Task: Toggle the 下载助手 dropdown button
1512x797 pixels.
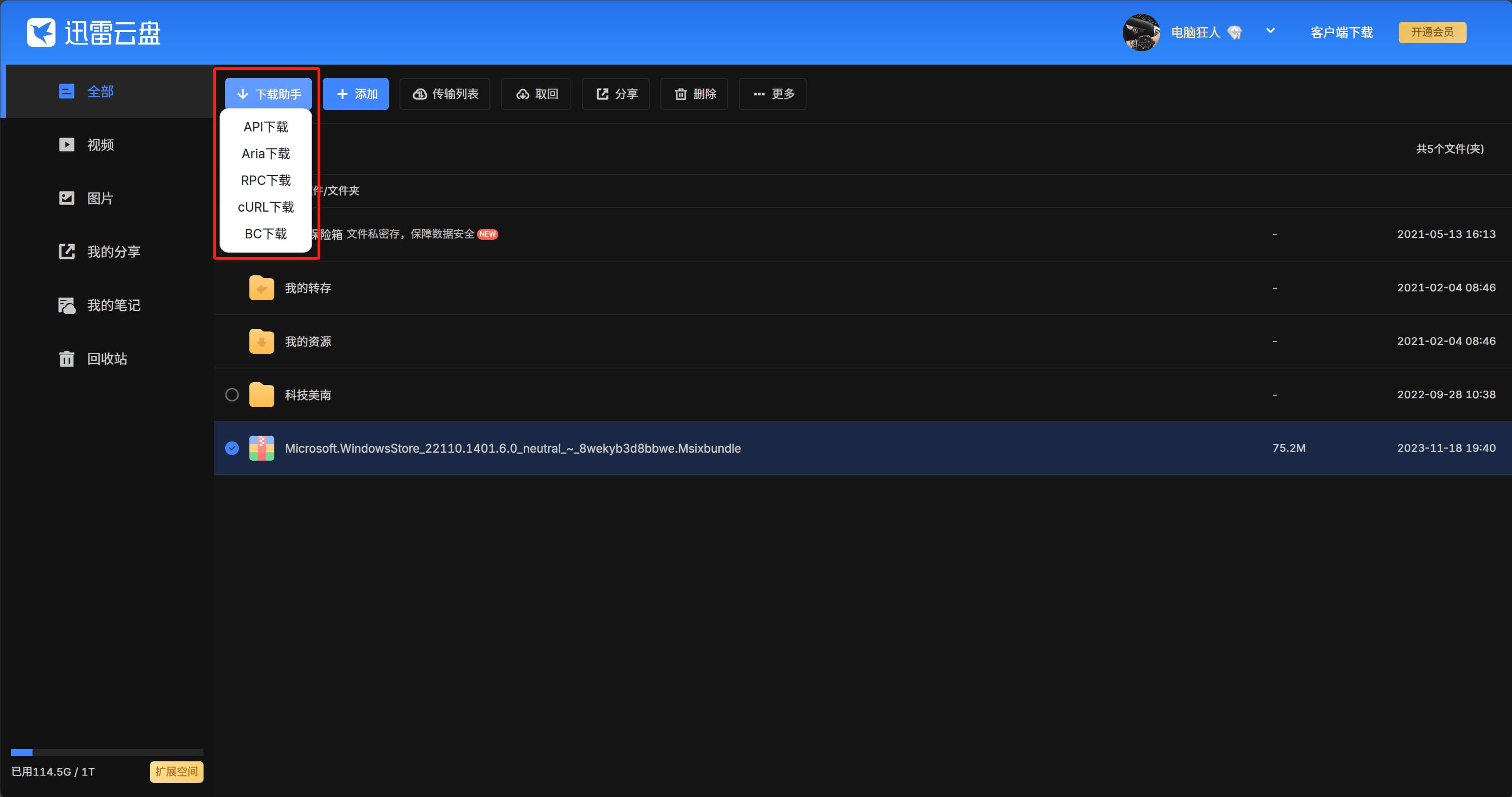Action: click(268, 94)
